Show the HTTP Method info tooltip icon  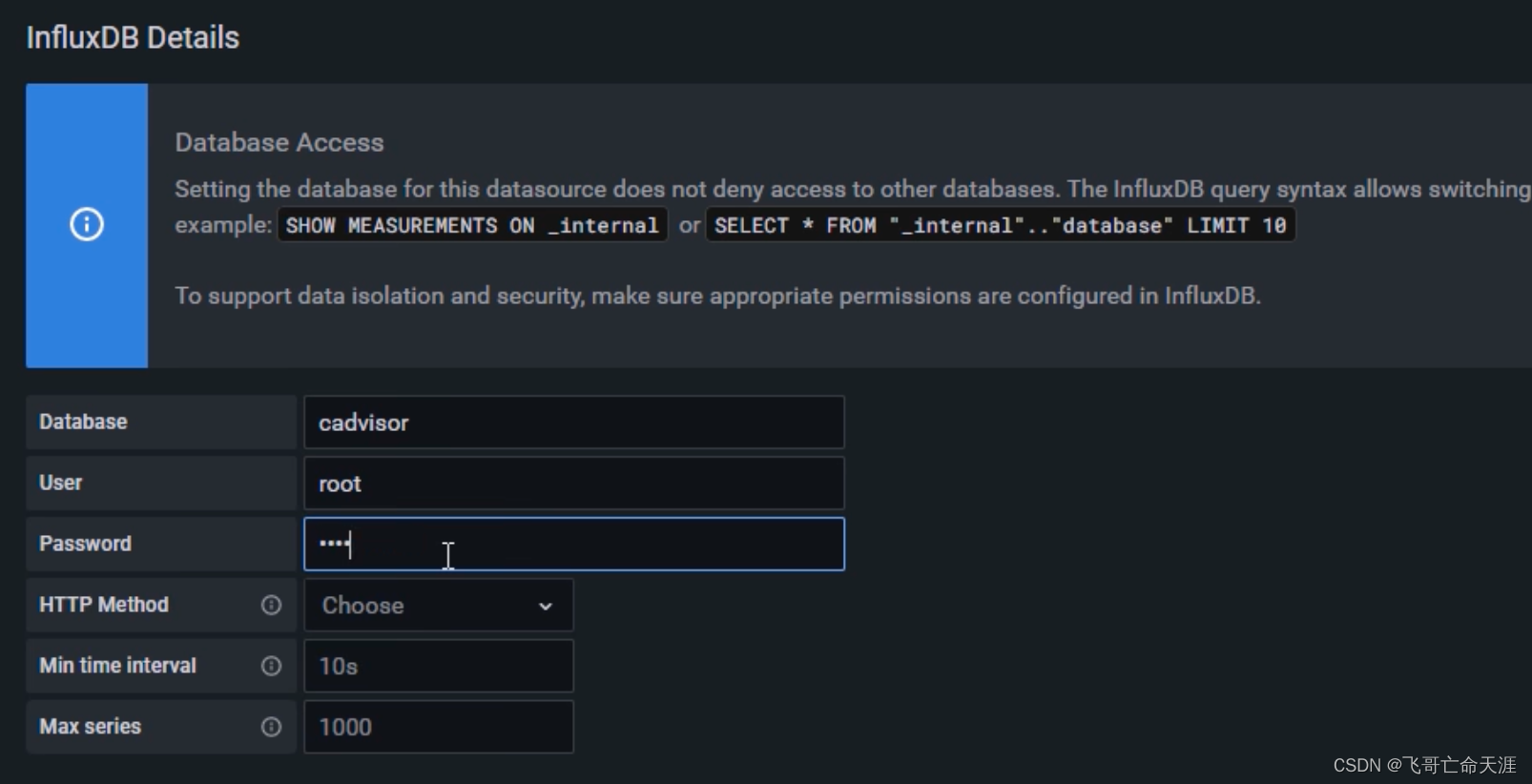[271, 605]
